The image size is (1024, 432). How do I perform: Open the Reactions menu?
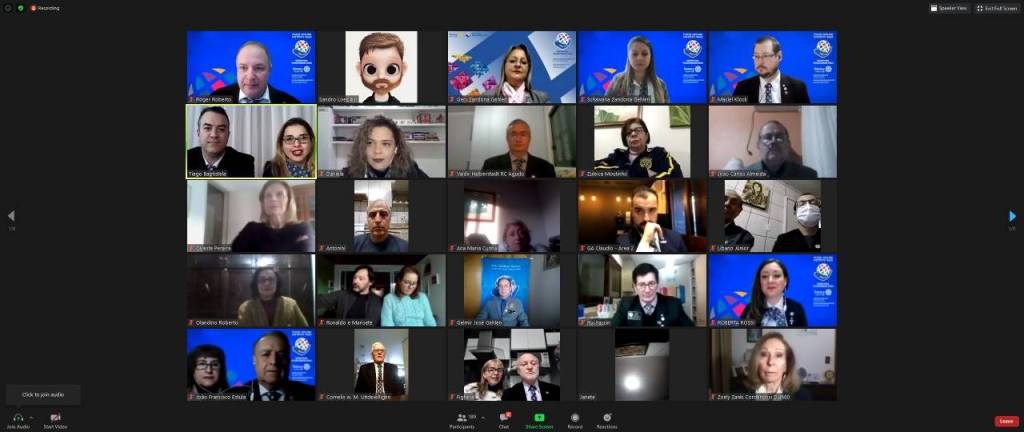tap(607, 417)
